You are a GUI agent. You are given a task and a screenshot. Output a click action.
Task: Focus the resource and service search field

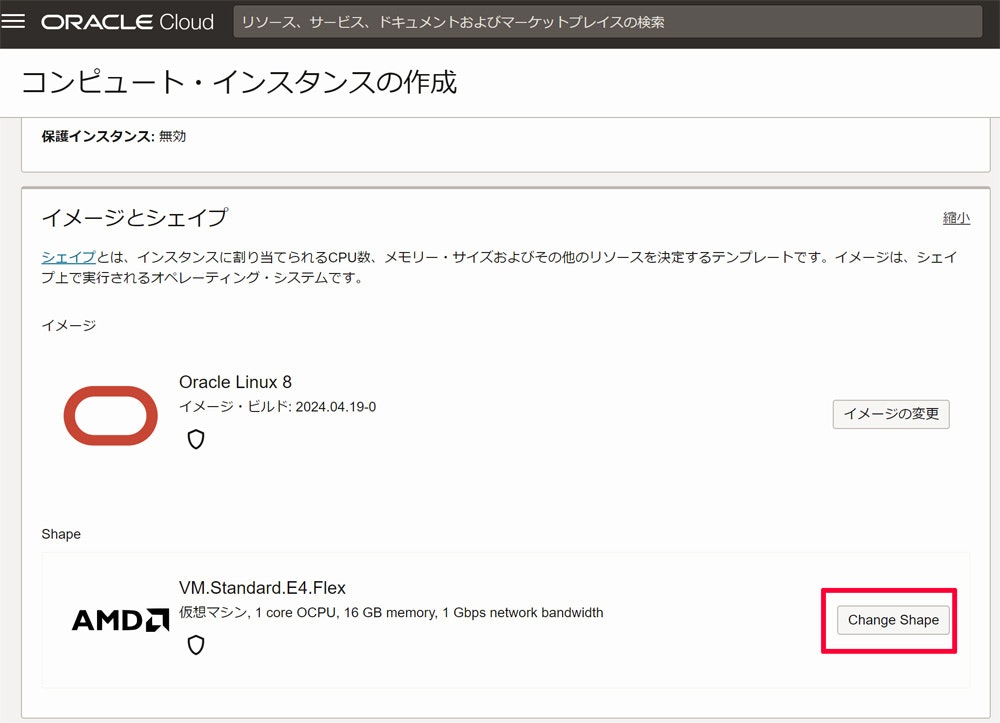pos(607,22)
